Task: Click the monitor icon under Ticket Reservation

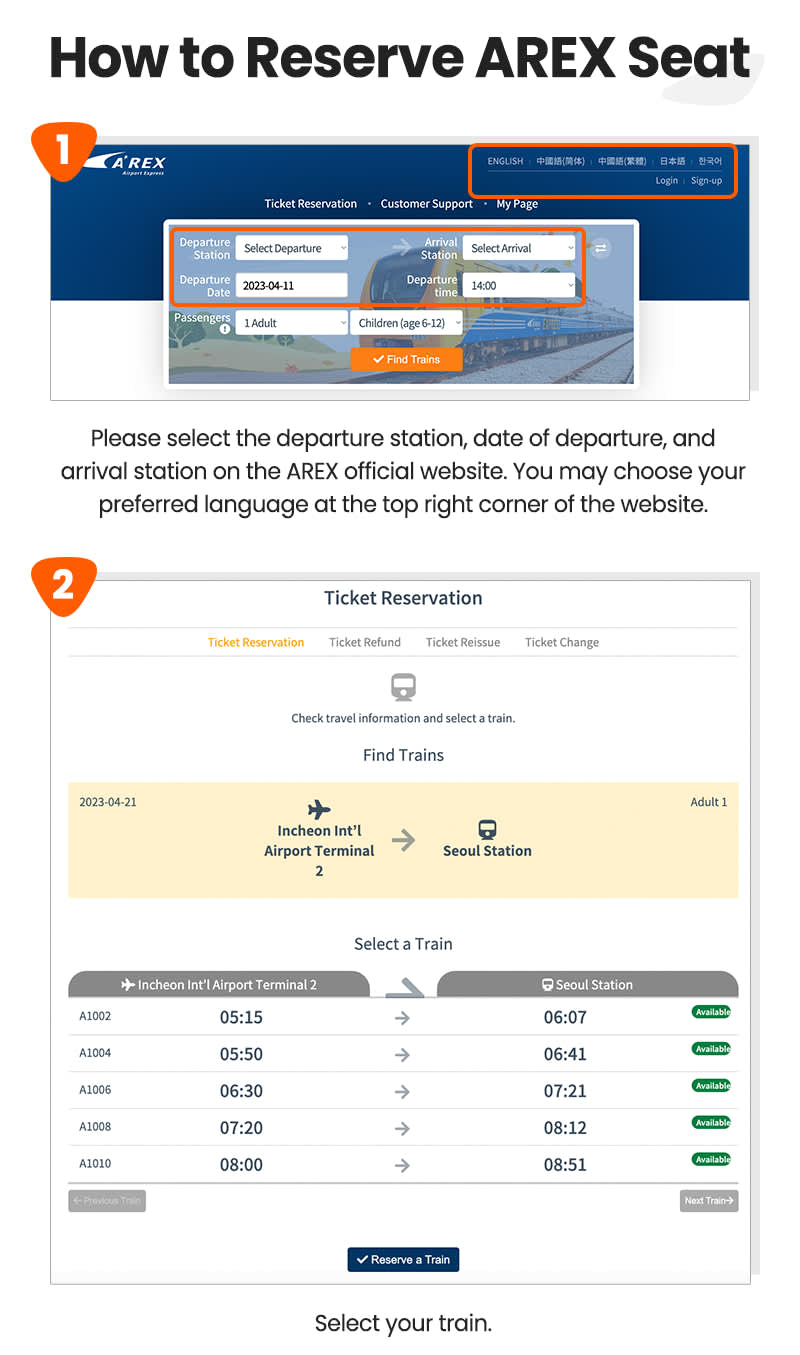Action: coord(403,686)
